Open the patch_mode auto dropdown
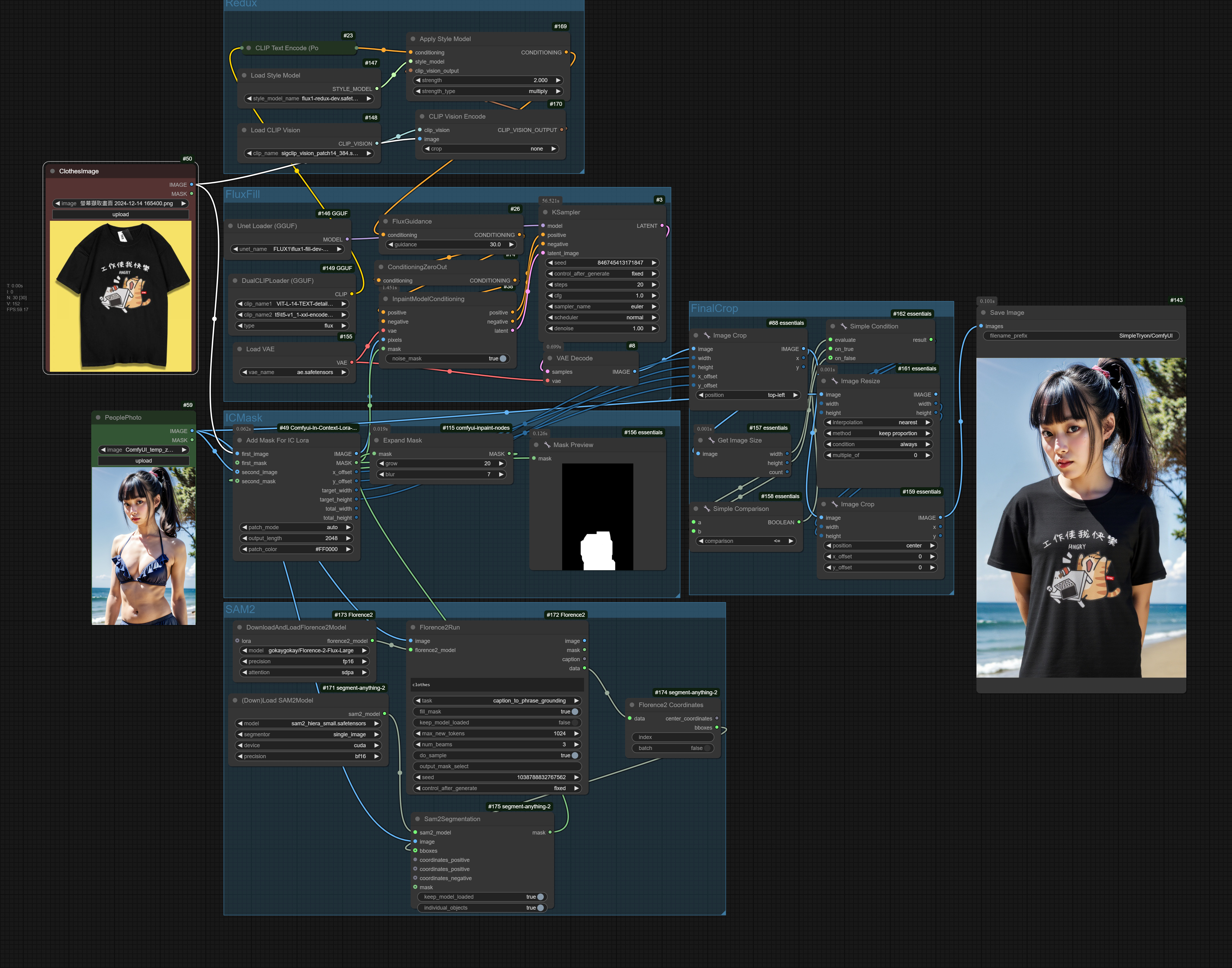 pos(297,528)
